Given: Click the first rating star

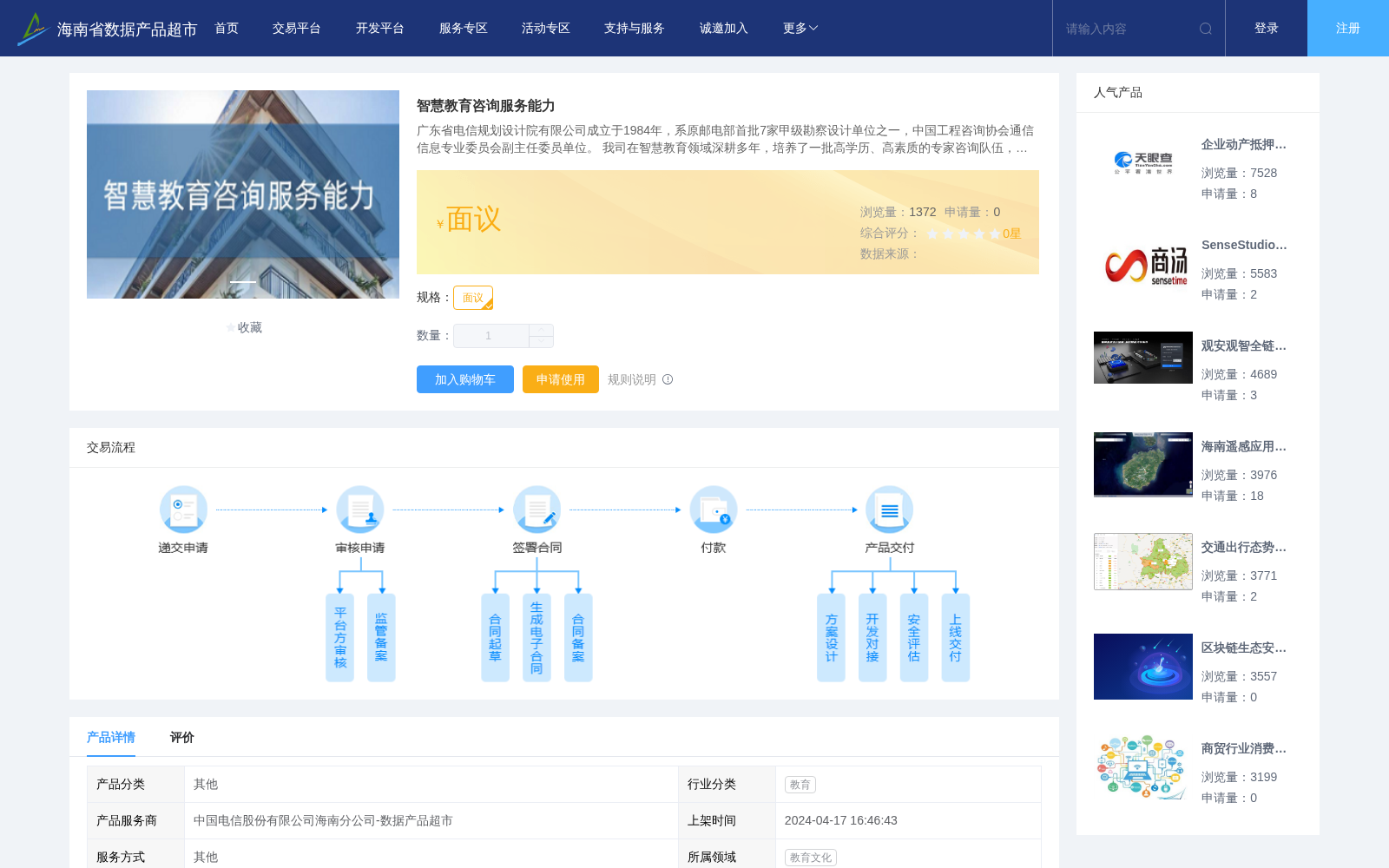Looking at the screenshot, I should [932, 233].
